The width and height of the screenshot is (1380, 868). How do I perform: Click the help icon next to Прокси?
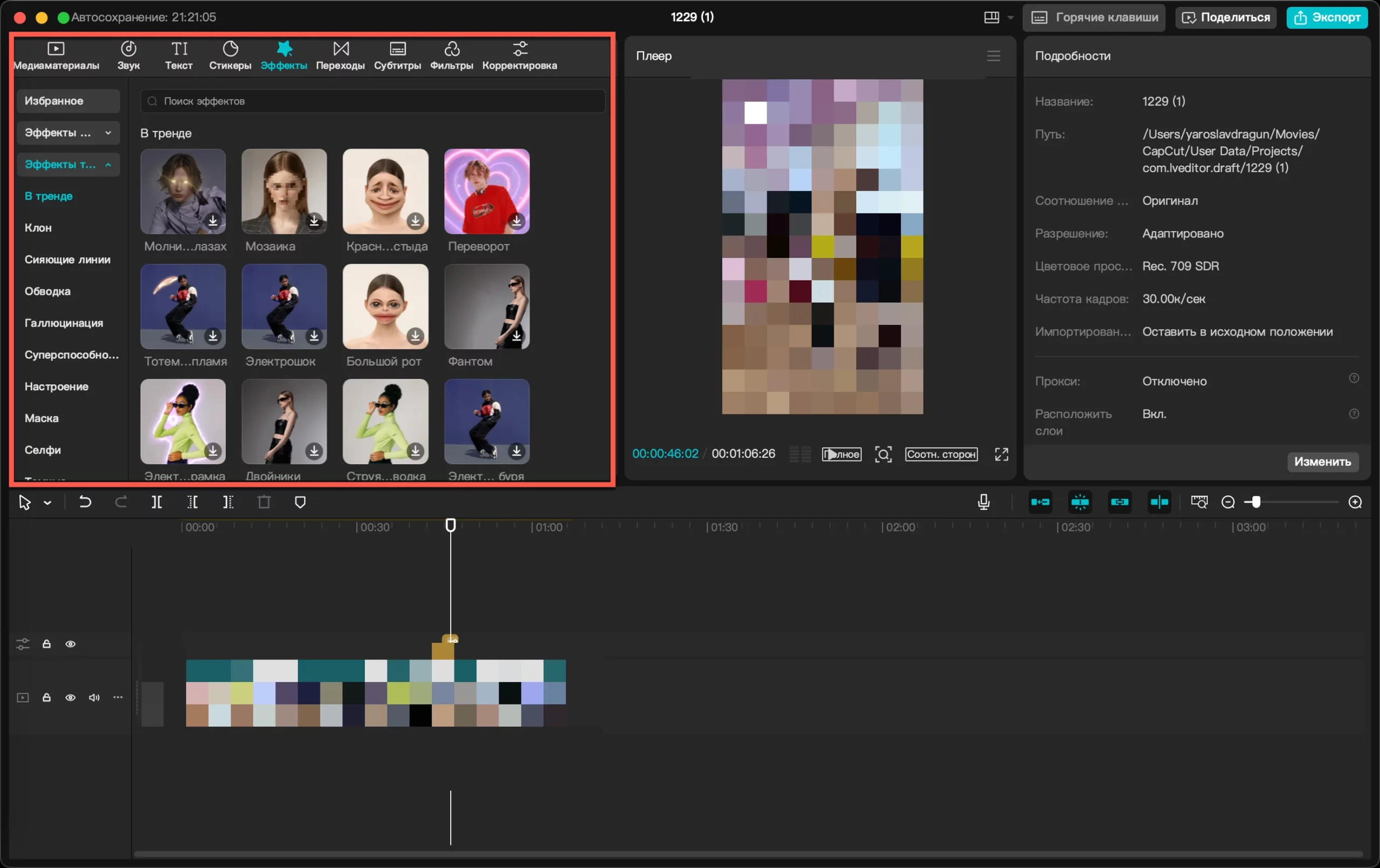[1354, 378]
